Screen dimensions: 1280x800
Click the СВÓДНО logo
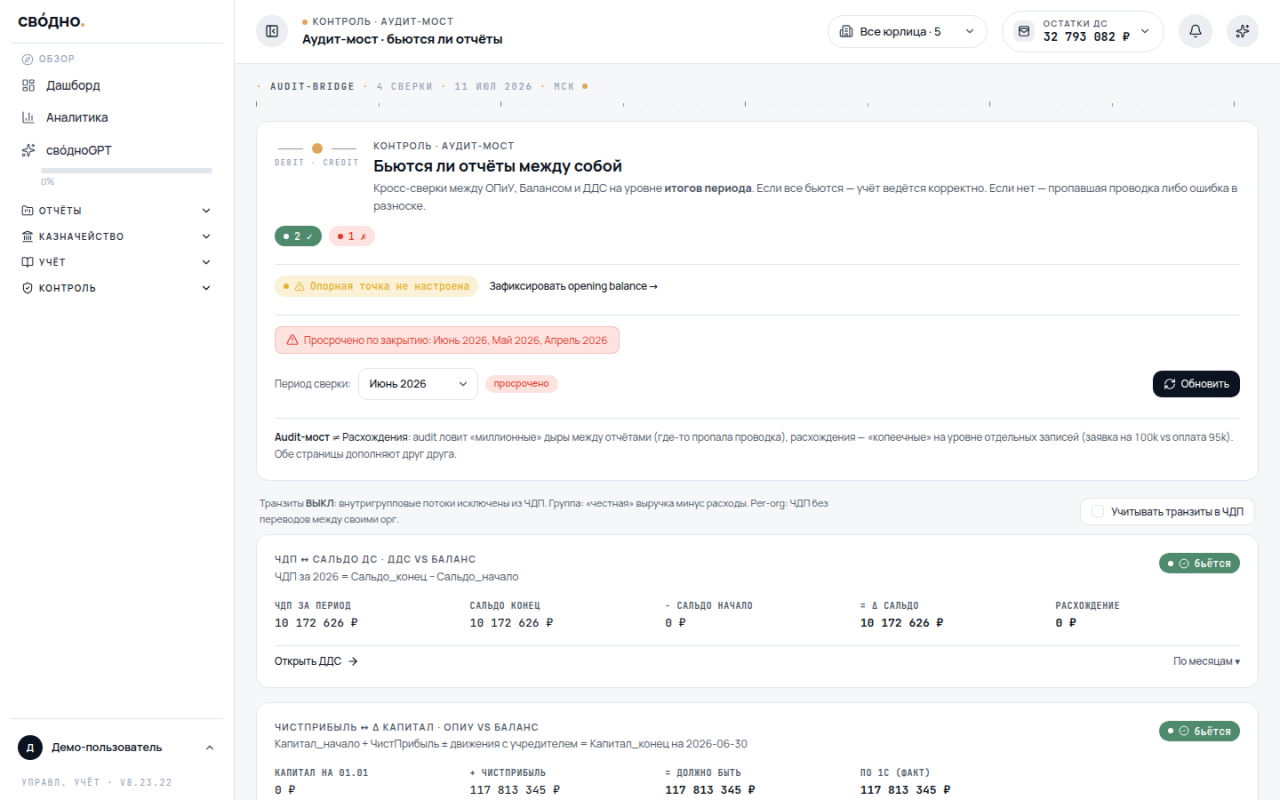click(x=51, y=21)
